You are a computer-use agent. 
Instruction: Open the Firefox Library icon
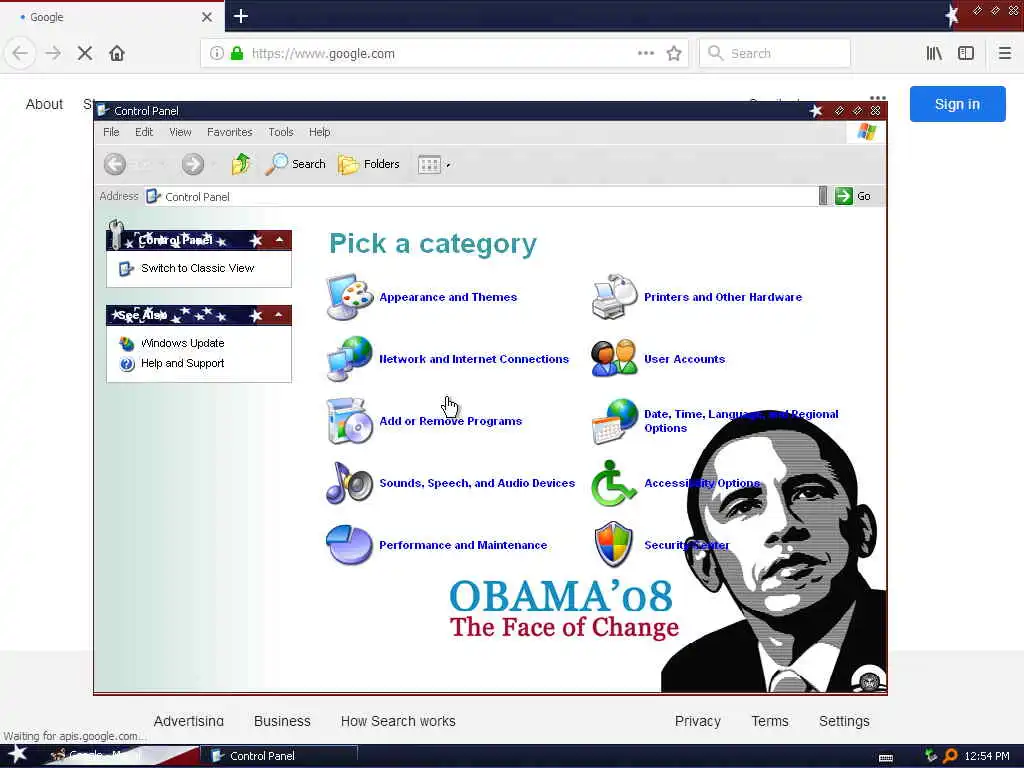(934, 53)
